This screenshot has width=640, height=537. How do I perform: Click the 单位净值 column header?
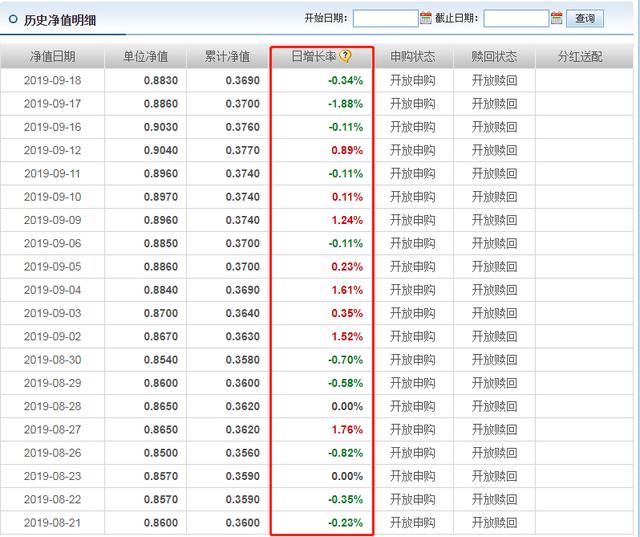146,56
